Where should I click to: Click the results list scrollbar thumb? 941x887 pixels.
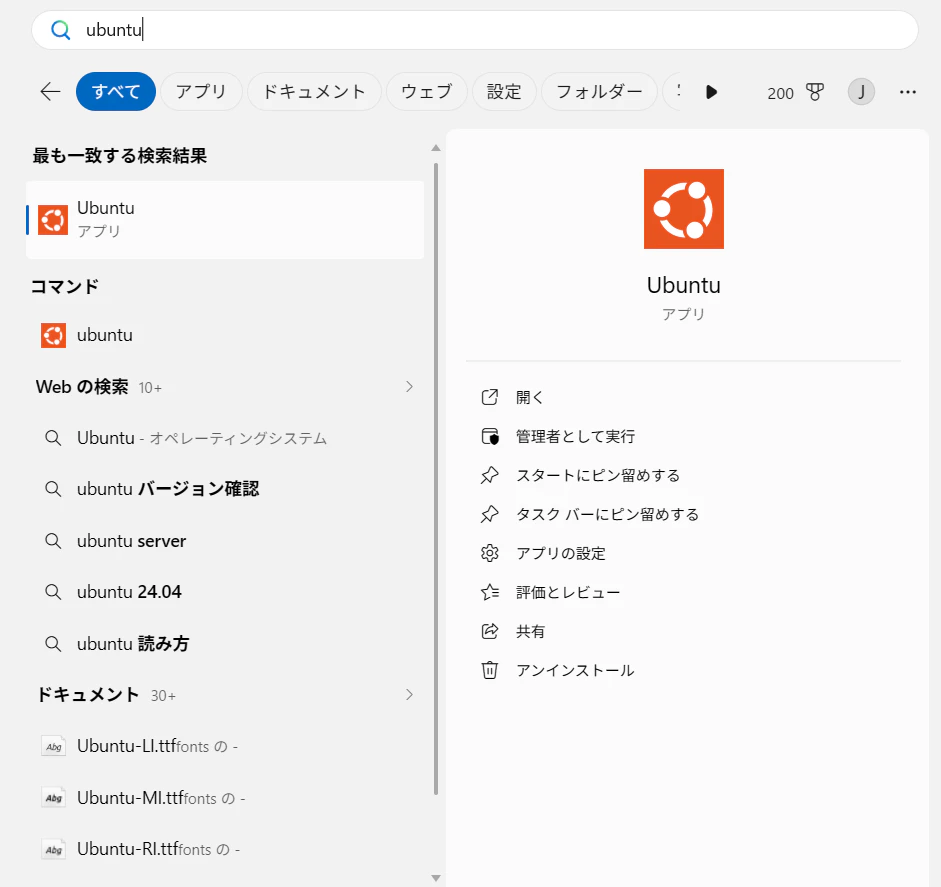(x=436, y=479)
